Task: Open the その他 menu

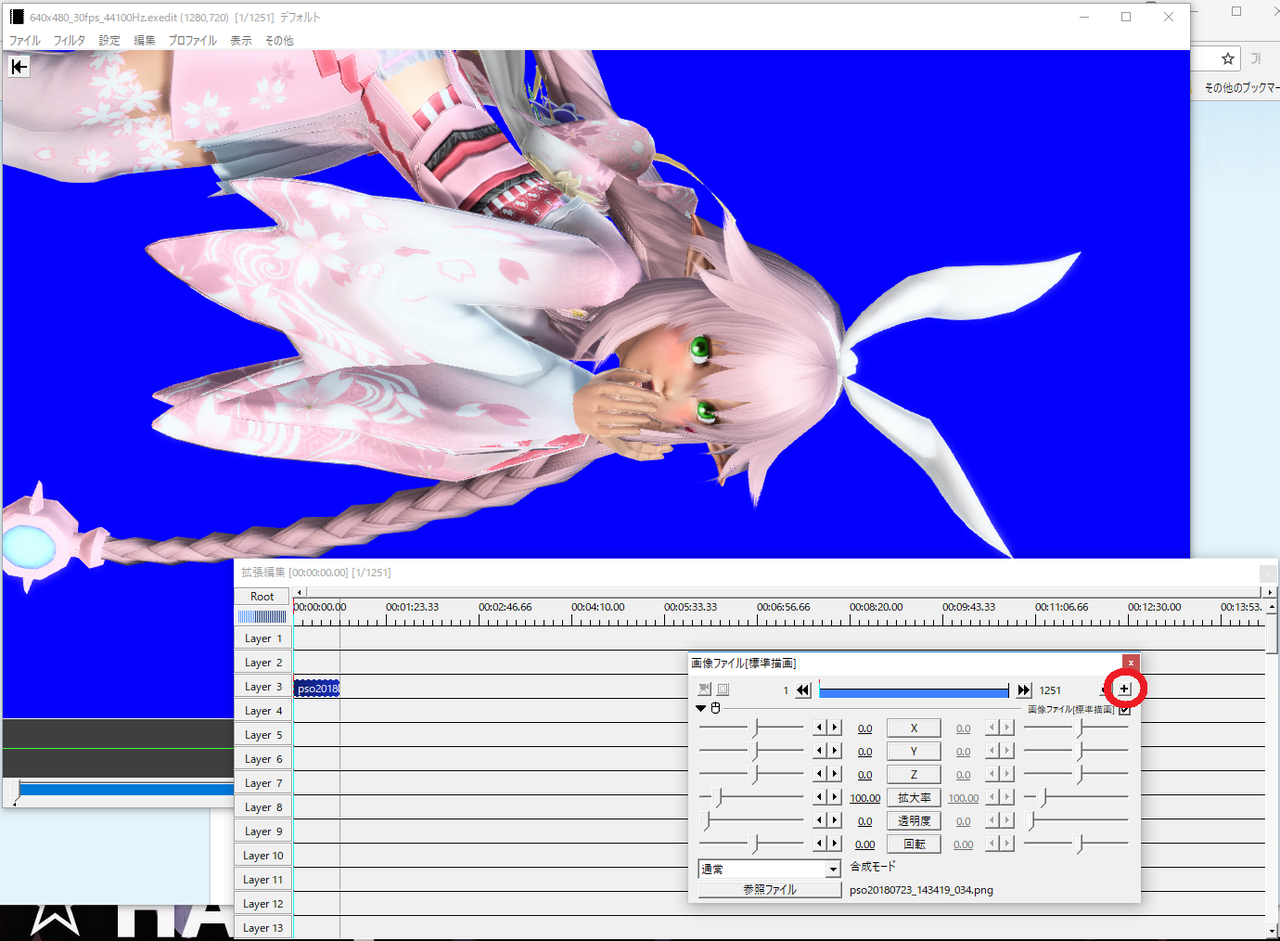Action: pos(279,41)
